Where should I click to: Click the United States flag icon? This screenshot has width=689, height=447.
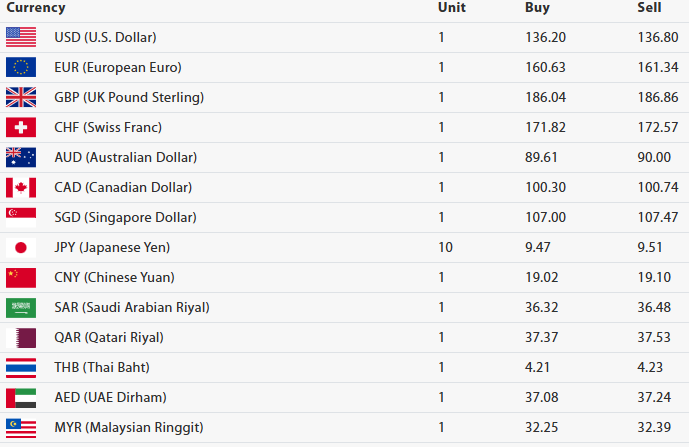tap(21, 37)
